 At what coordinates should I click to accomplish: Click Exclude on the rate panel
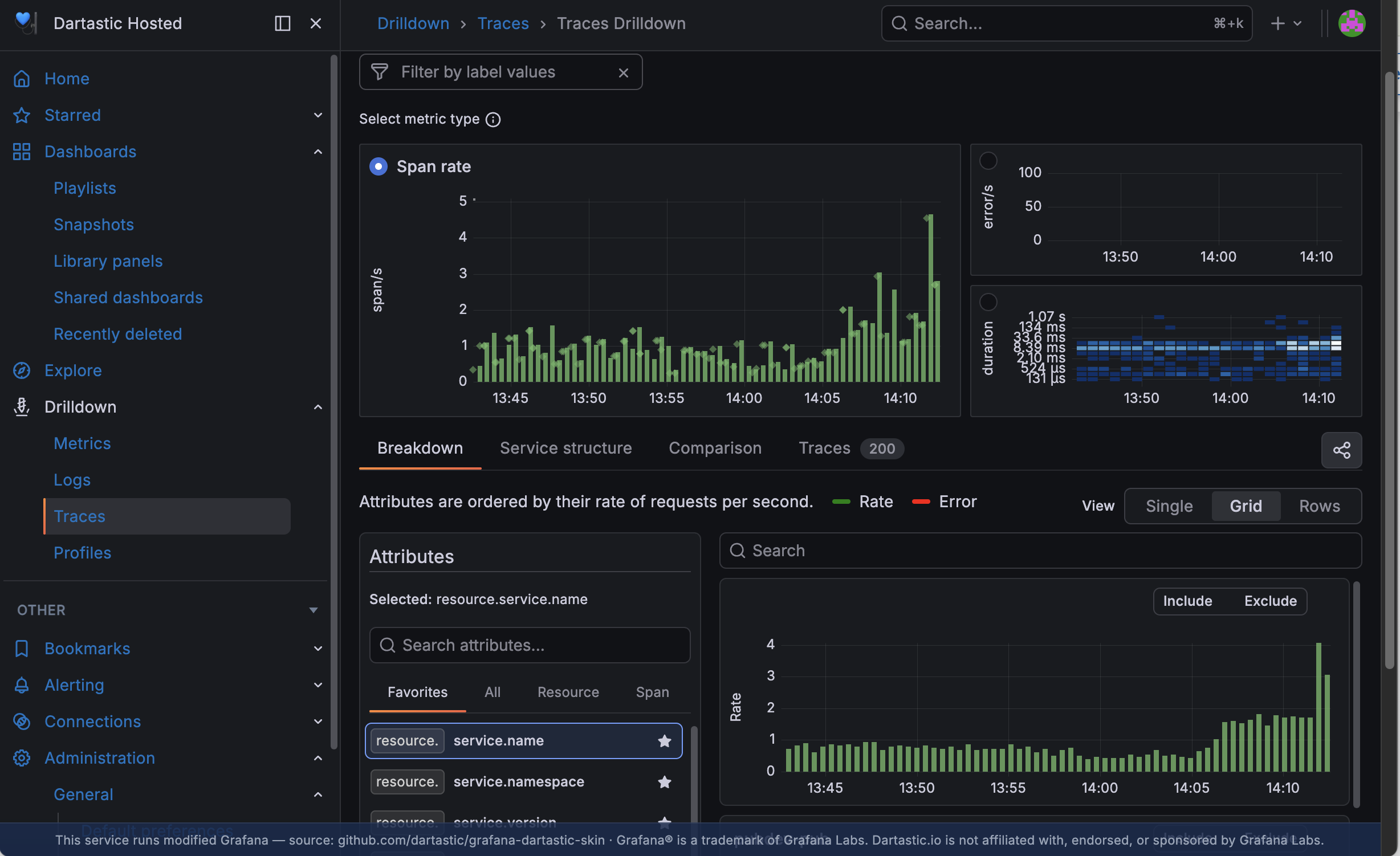1270,601
